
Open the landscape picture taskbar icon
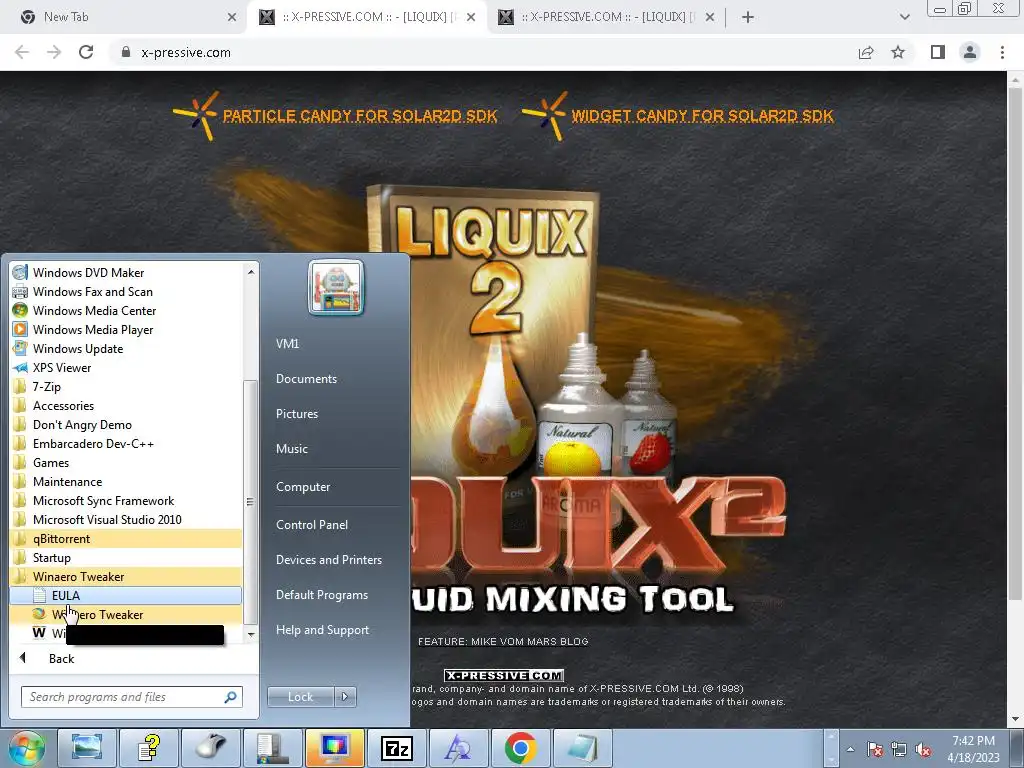[x=87, y=748]
